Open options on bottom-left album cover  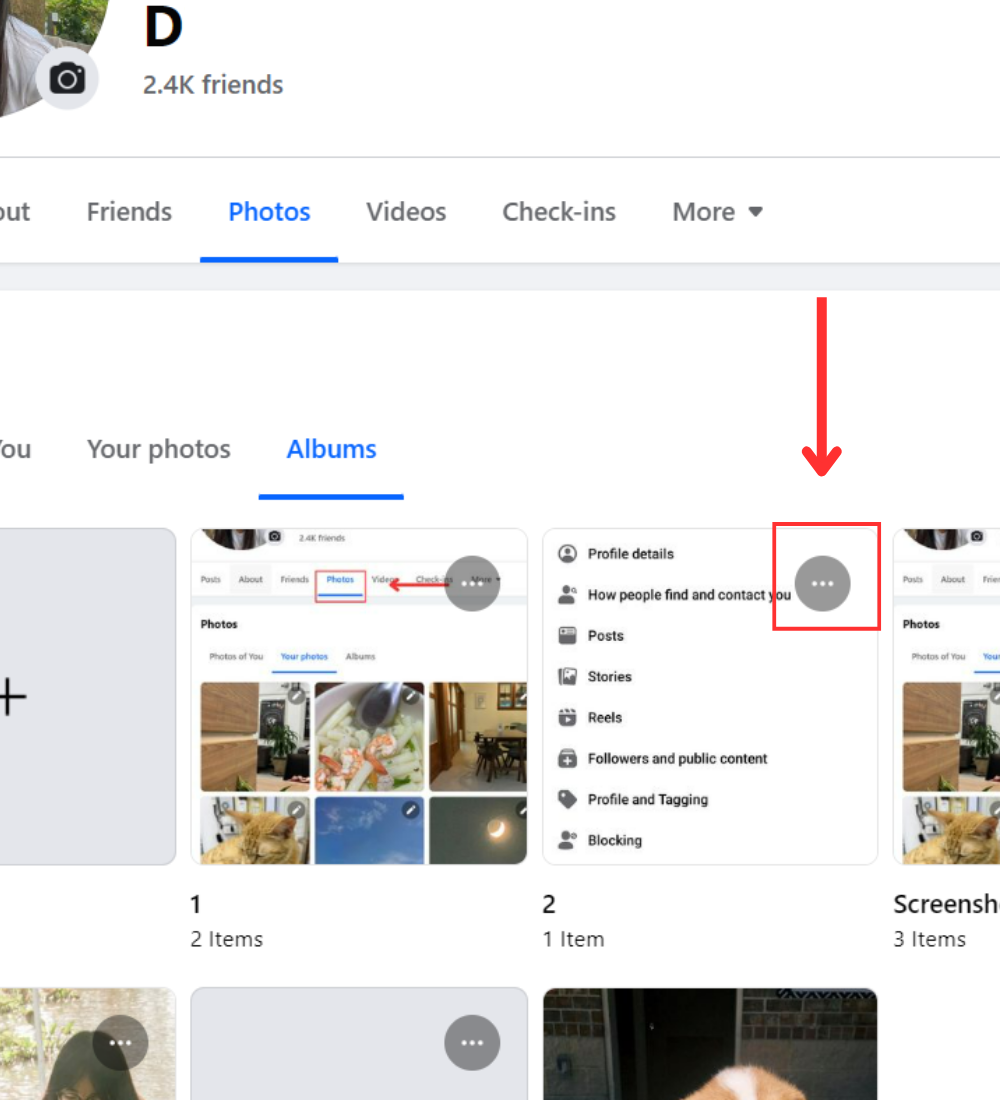tap(120, 1043)
